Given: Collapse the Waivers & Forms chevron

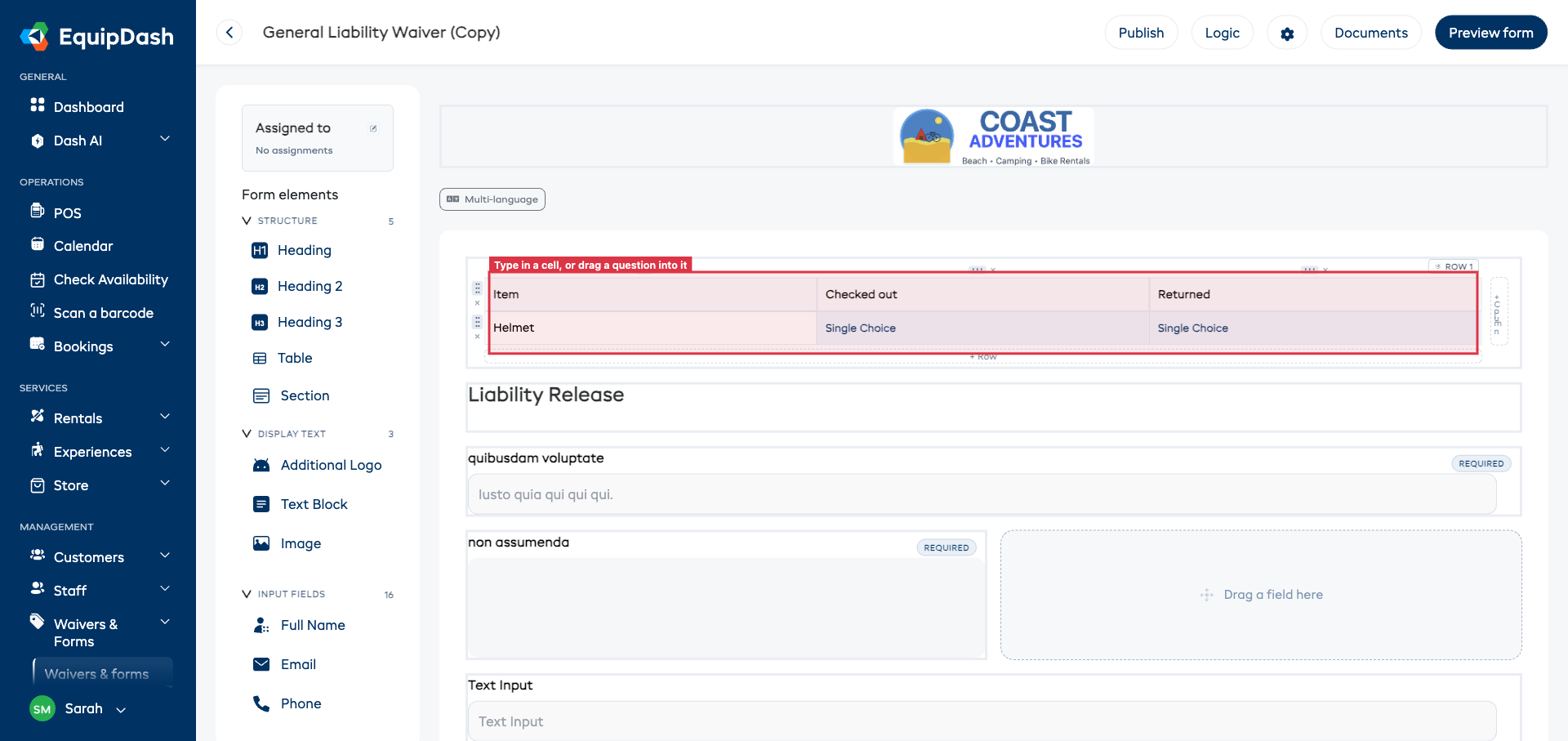Looking at the screenshot, I should click(x=165, y=622).
